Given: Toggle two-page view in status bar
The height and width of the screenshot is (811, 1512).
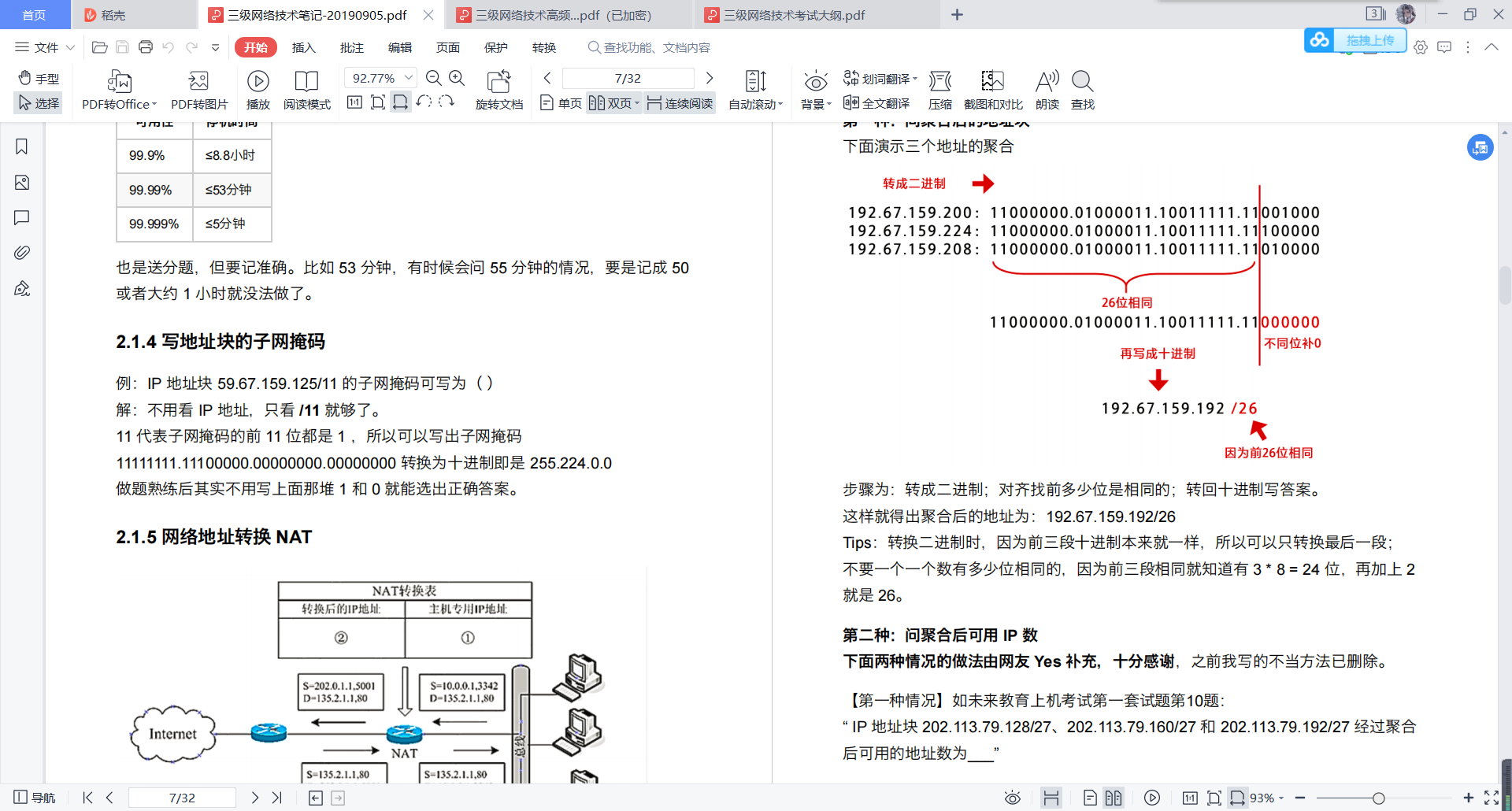Looking at the screenshot, I should click(x=1113, y=798).
